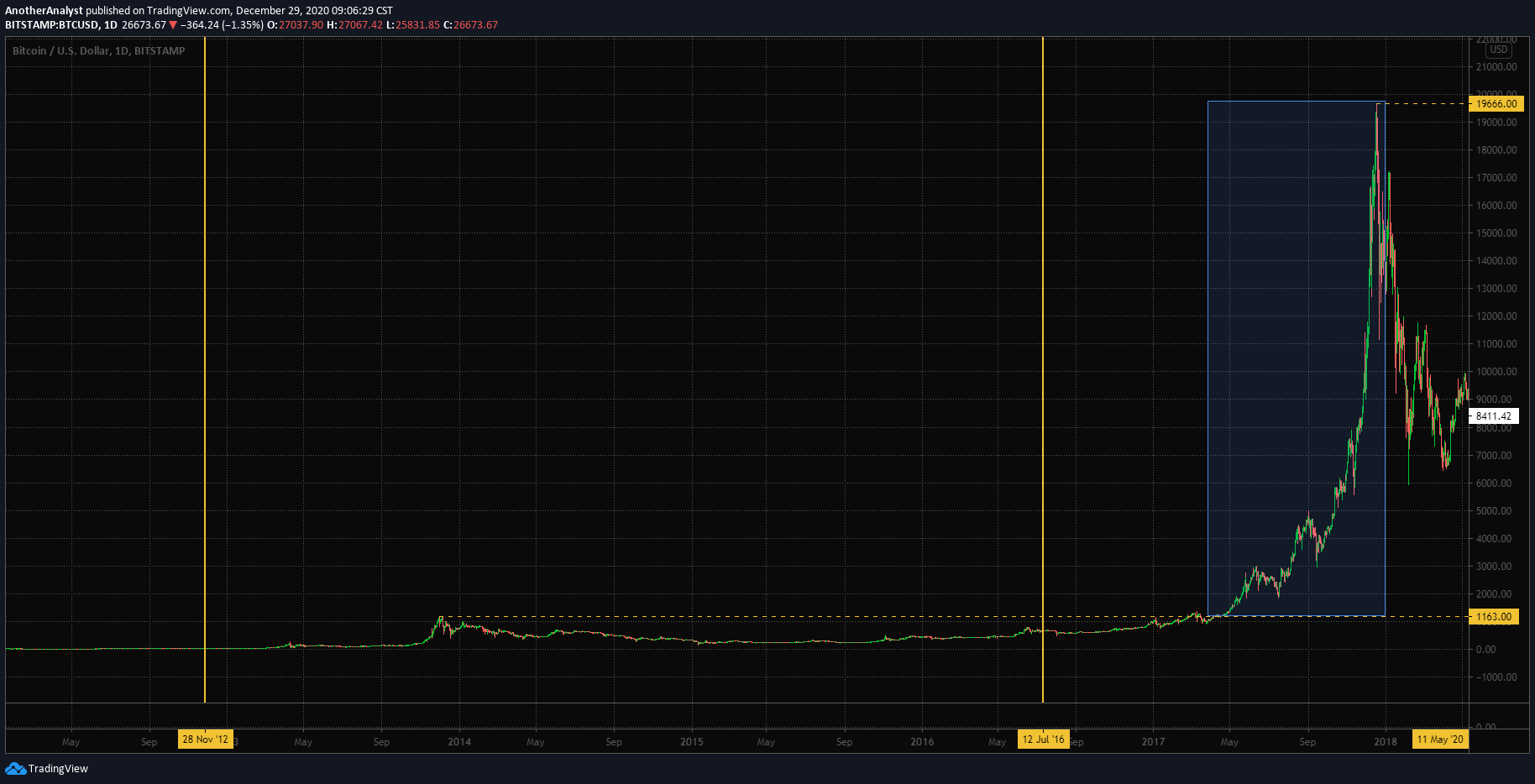The image size is (1535, 784).
Task: Click the 8411.42 current price label
Action: coord(1494,416)
